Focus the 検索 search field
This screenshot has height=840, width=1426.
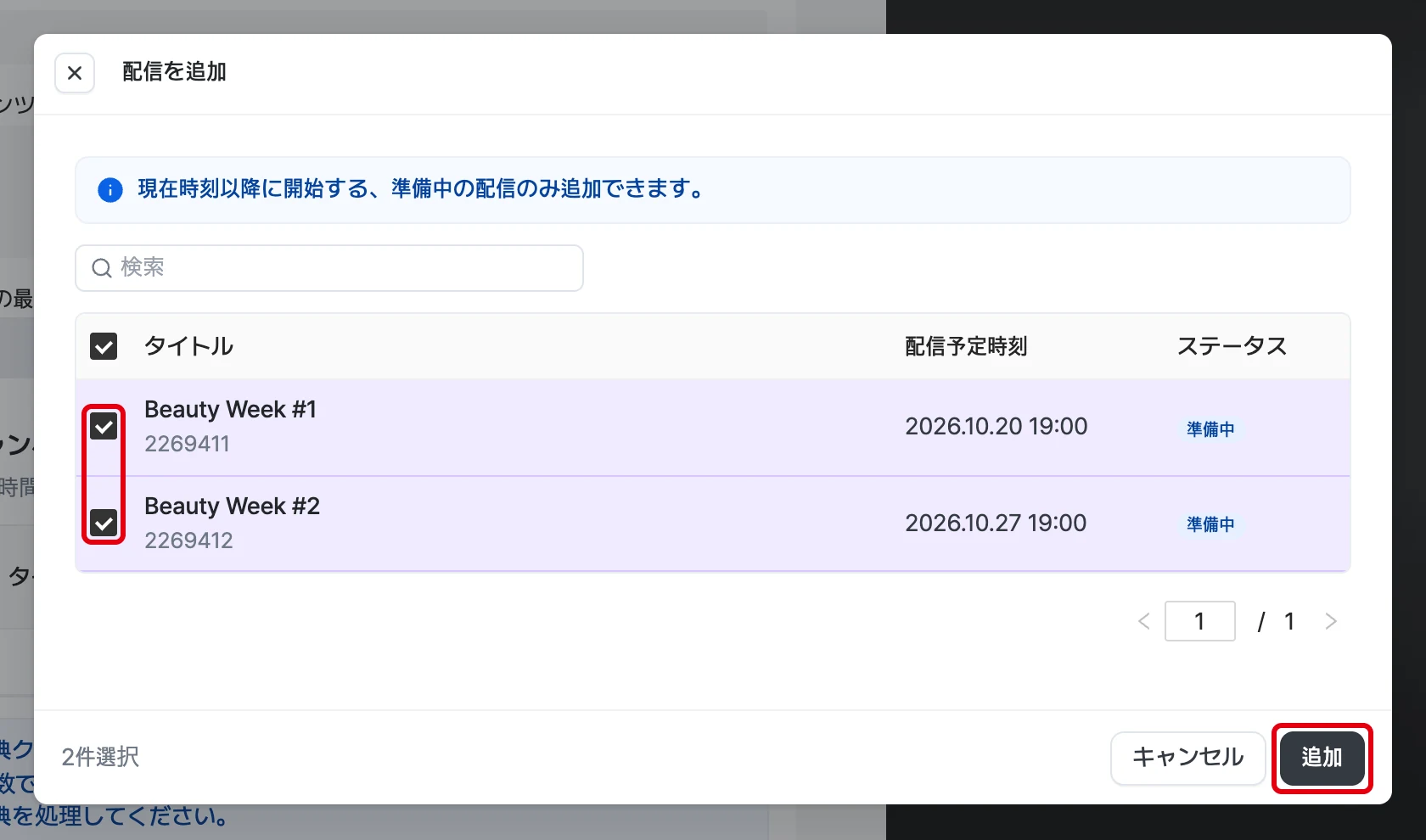(x=329, y=268)
